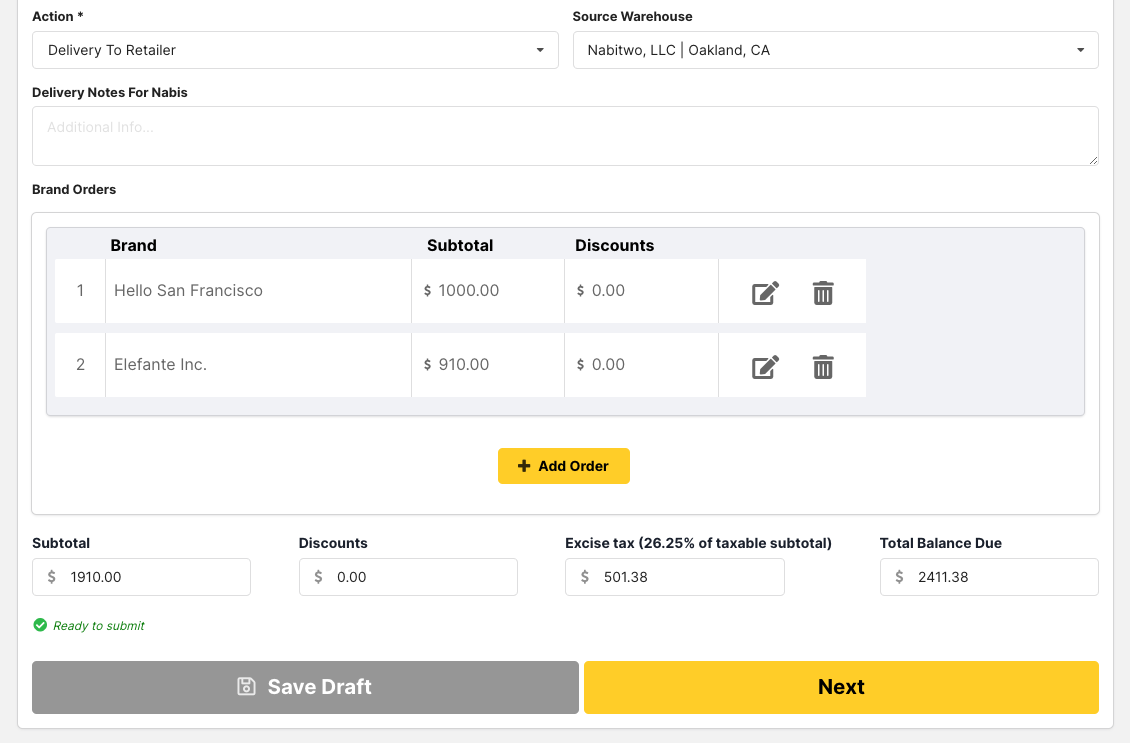Select the Excise tax amount field
The height and width of the screenshot is (743, 1130).
pyautogui.click(x=674, y=577)
